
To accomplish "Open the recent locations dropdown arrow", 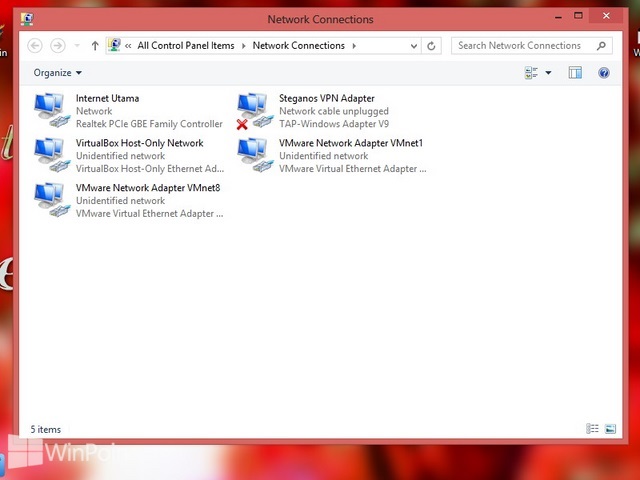I will pyautogui.click(x=77, y=46).
